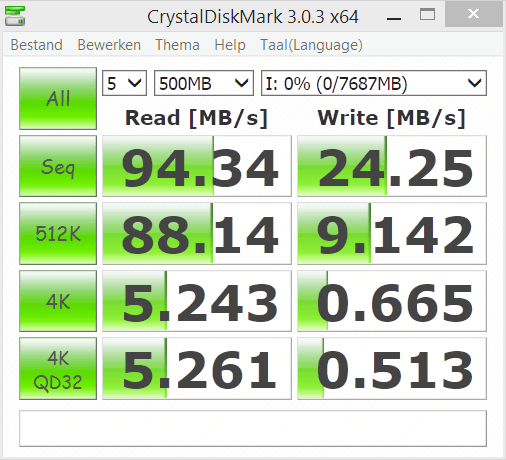This screenshot has width=506, height=460.
Task: Click the 512K write result 9.142
Action: [392, 233]
